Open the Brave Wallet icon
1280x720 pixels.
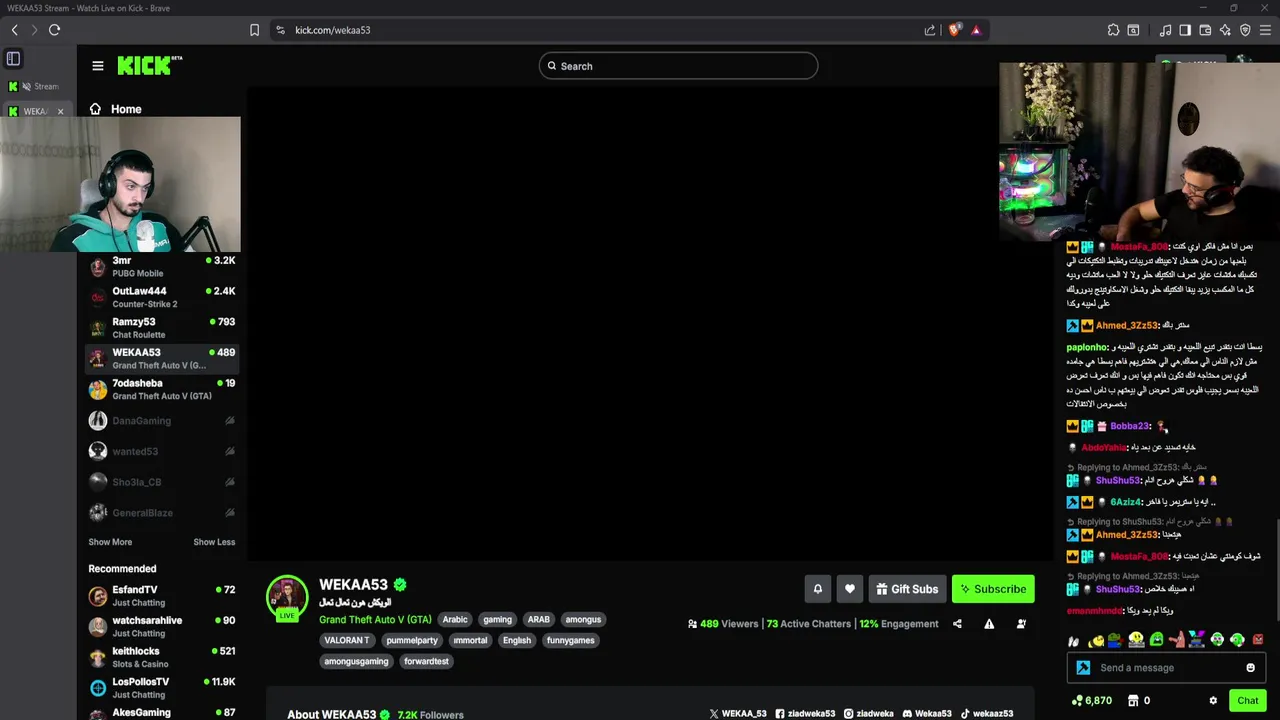click(x=1205, y=30)
